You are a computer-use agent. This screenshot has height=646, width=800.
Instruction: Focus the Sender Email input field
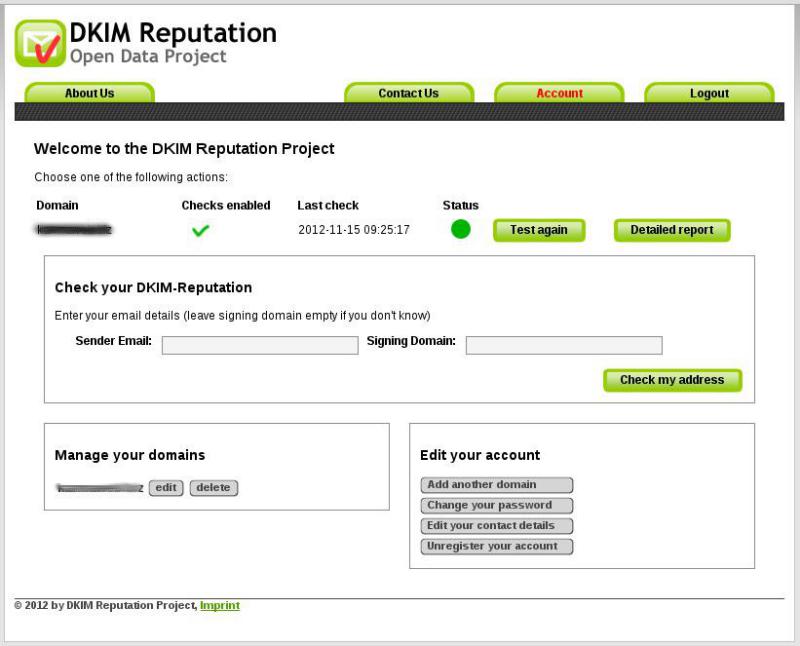260,345
